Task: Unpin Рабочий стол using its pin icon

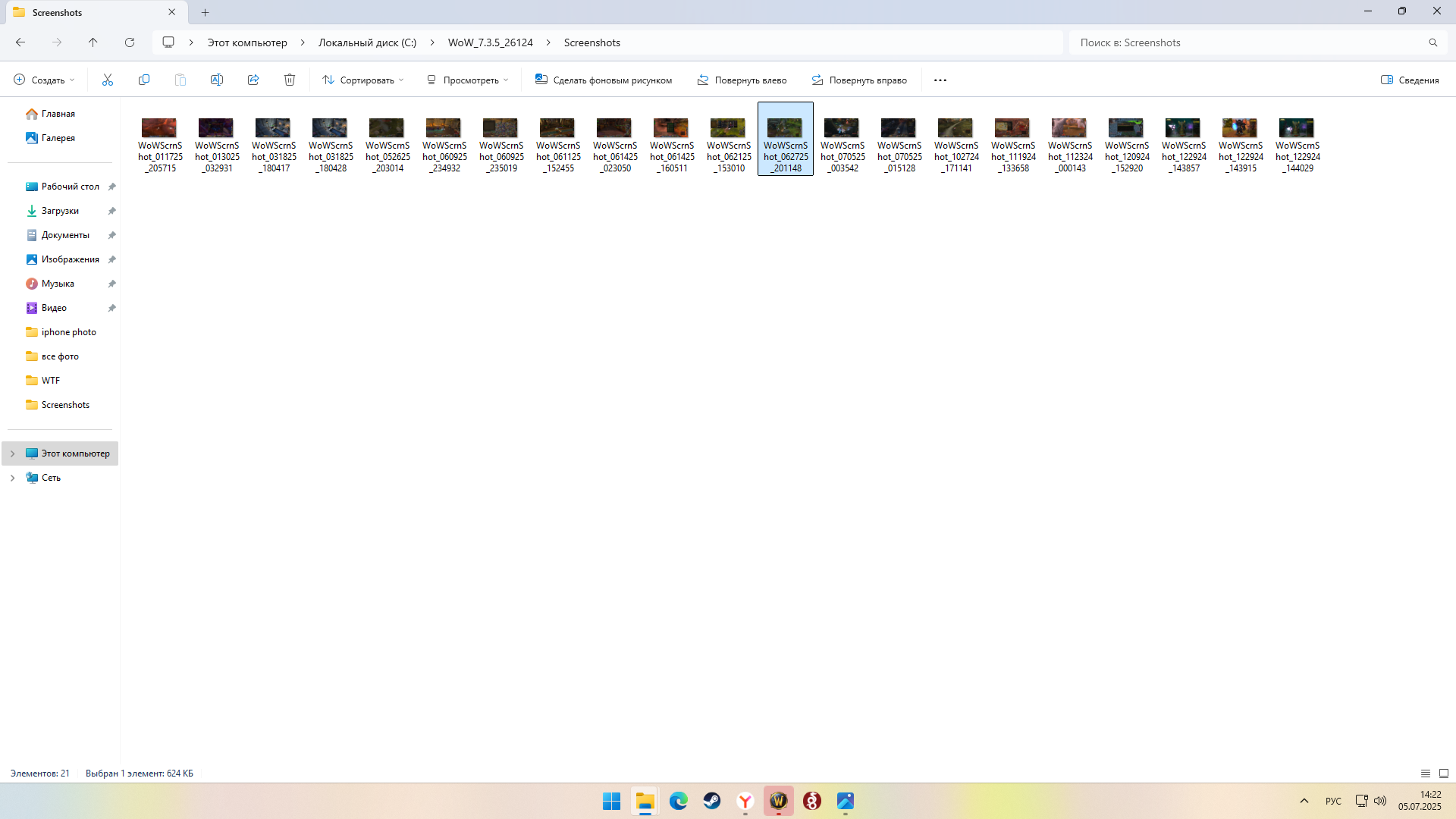Action: pos(111,187)
